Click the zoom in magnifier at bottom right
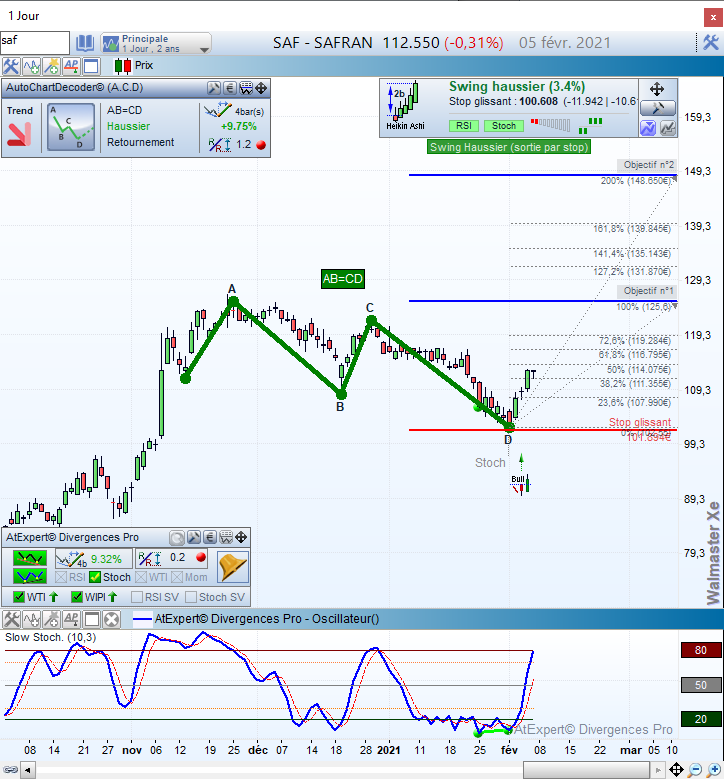 coord(714,771)
